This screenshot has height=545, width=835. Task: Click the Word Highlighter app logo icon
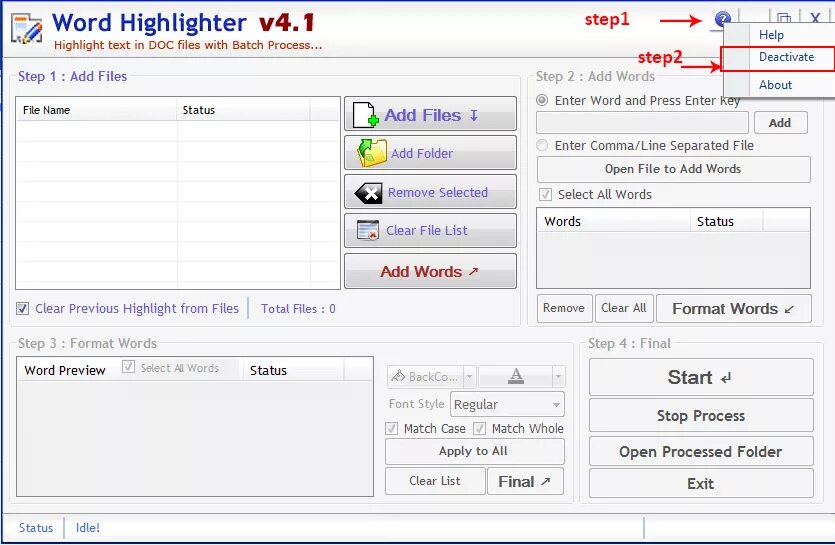[26, 29]
